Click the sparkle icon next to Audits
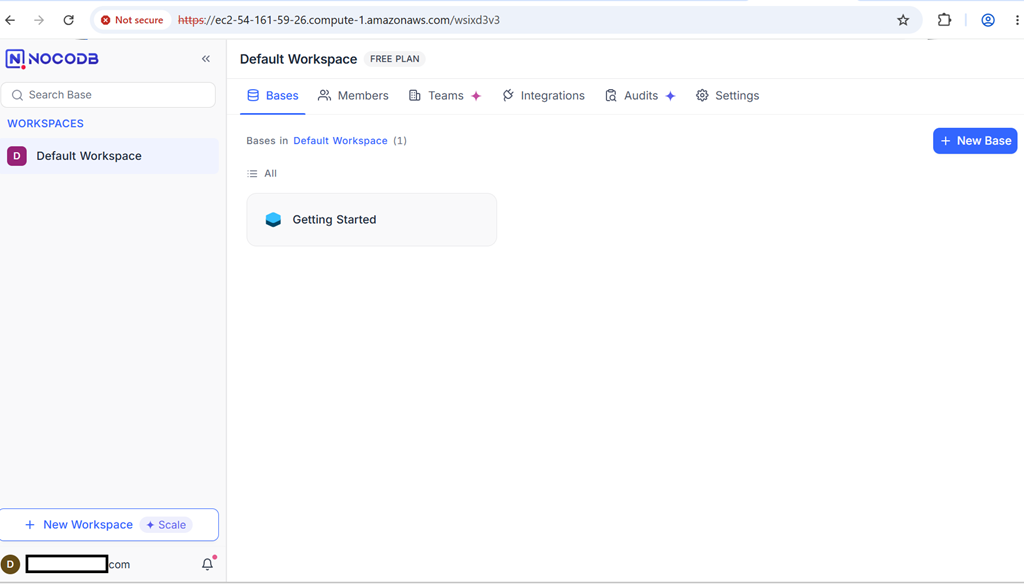This screenshot has height=584, width=1024. tap(670, 96)
